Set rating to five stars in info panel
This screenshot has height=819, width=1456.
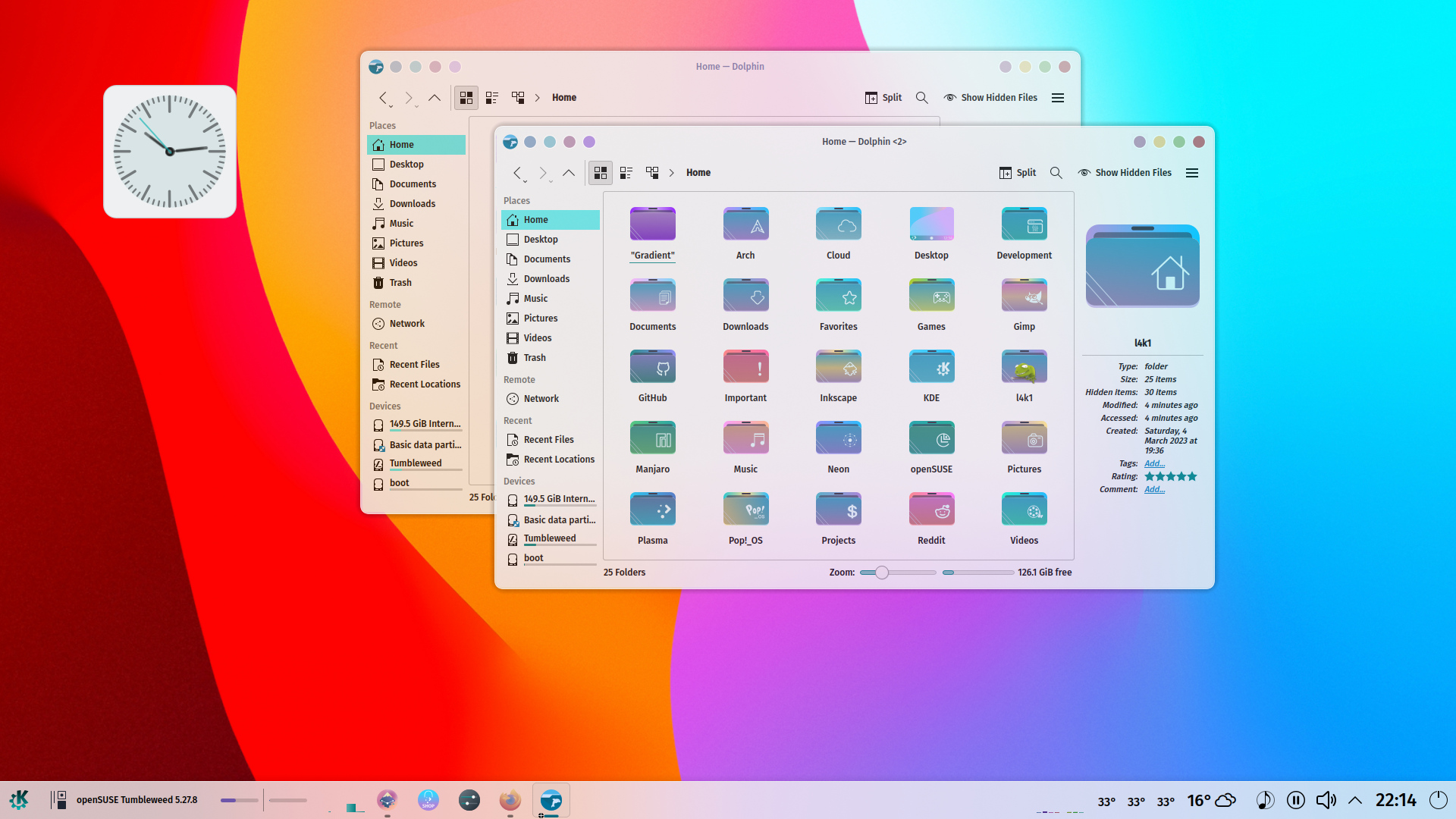click(x=1192, y=476)
